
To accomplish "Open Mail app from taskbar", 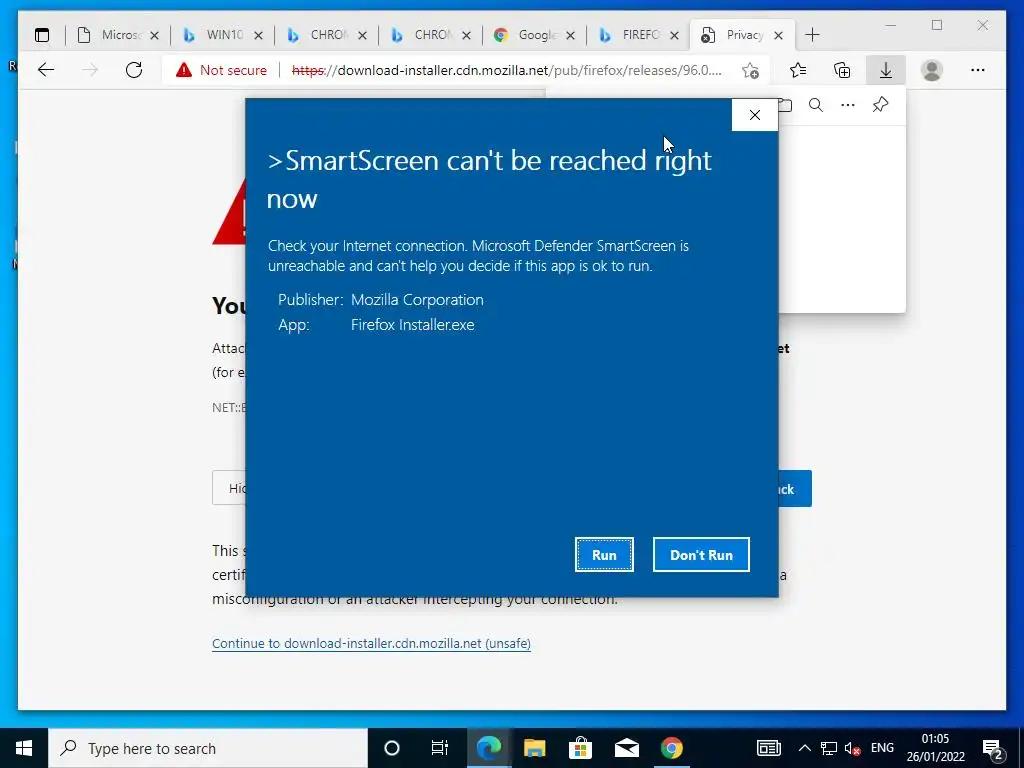I will 626,748.
